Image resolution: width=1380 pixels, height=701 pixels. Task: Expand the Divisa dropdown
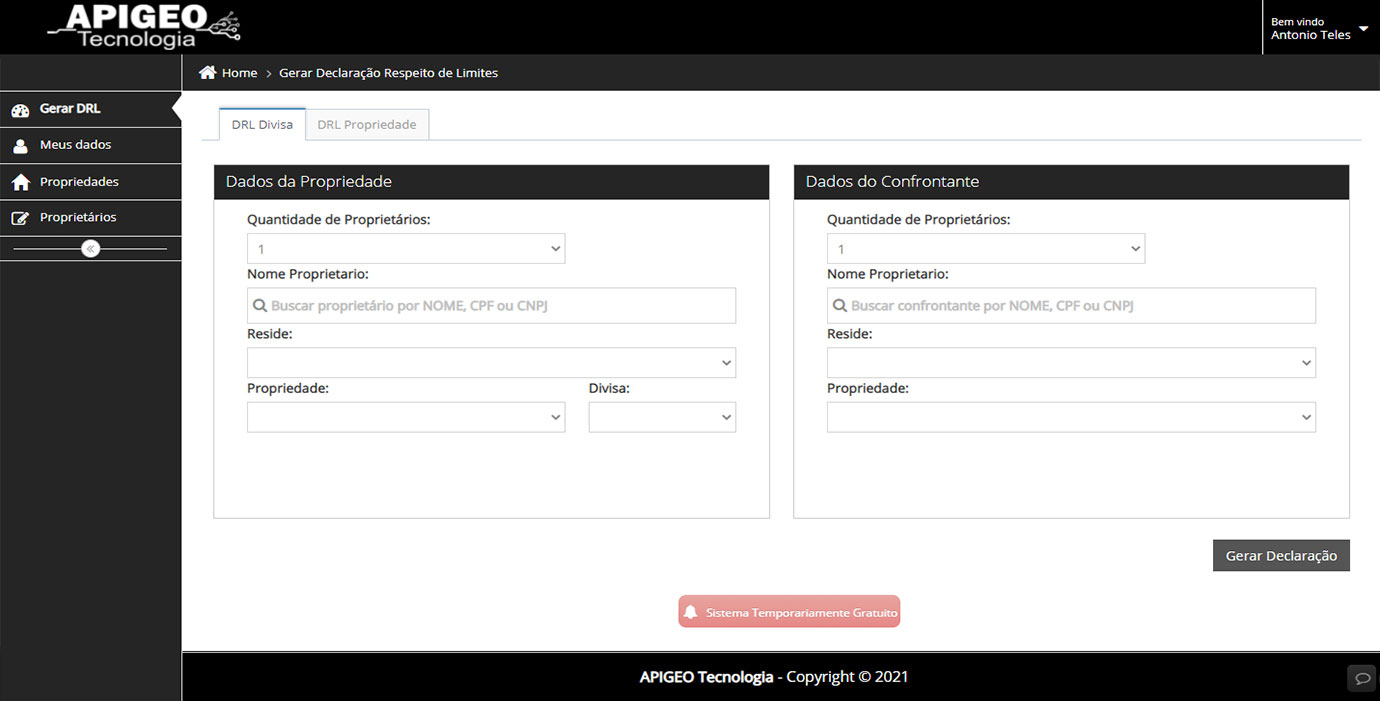click(661, 418)
